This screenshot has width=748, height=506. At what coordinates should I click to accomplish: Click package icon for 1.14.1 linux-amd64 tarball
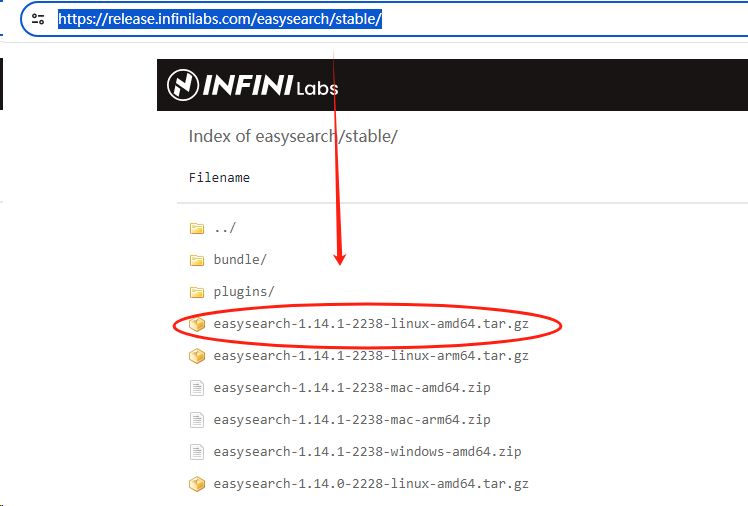pyautogui.click(x=197, y=324)
